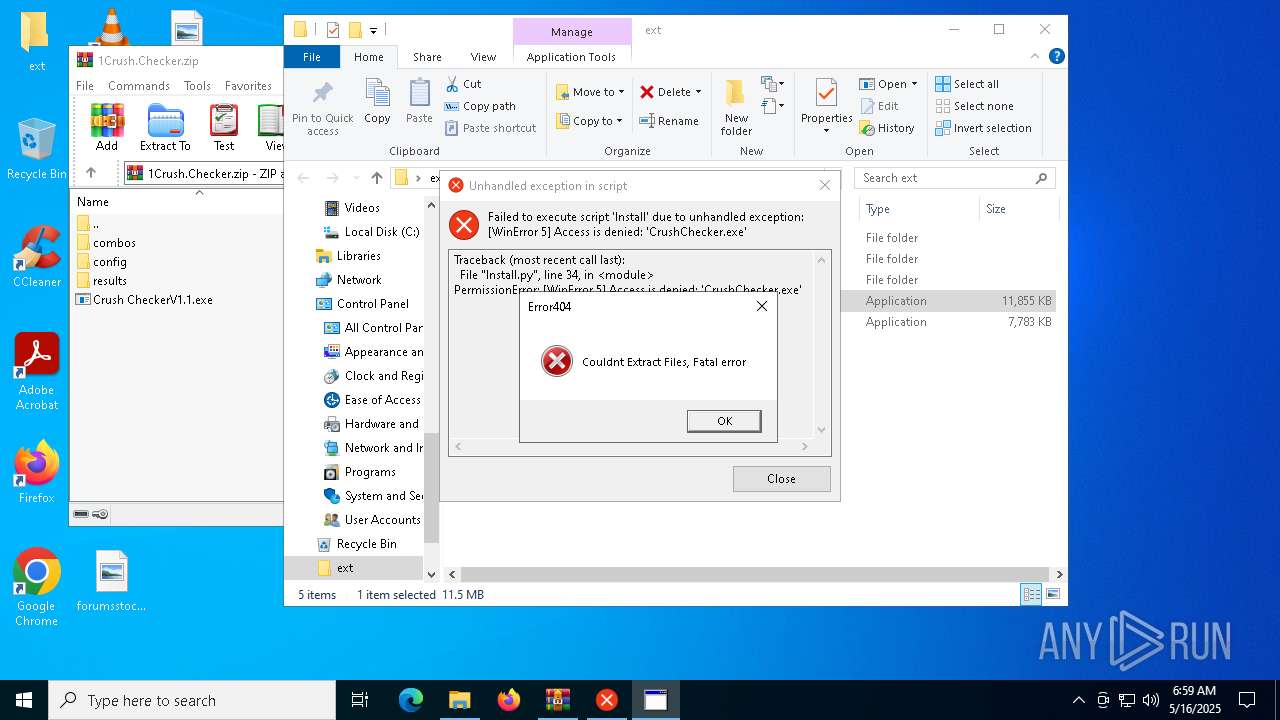Go up one level in WinRAR
Viewport: 1280px width, 720px height.
91,173
